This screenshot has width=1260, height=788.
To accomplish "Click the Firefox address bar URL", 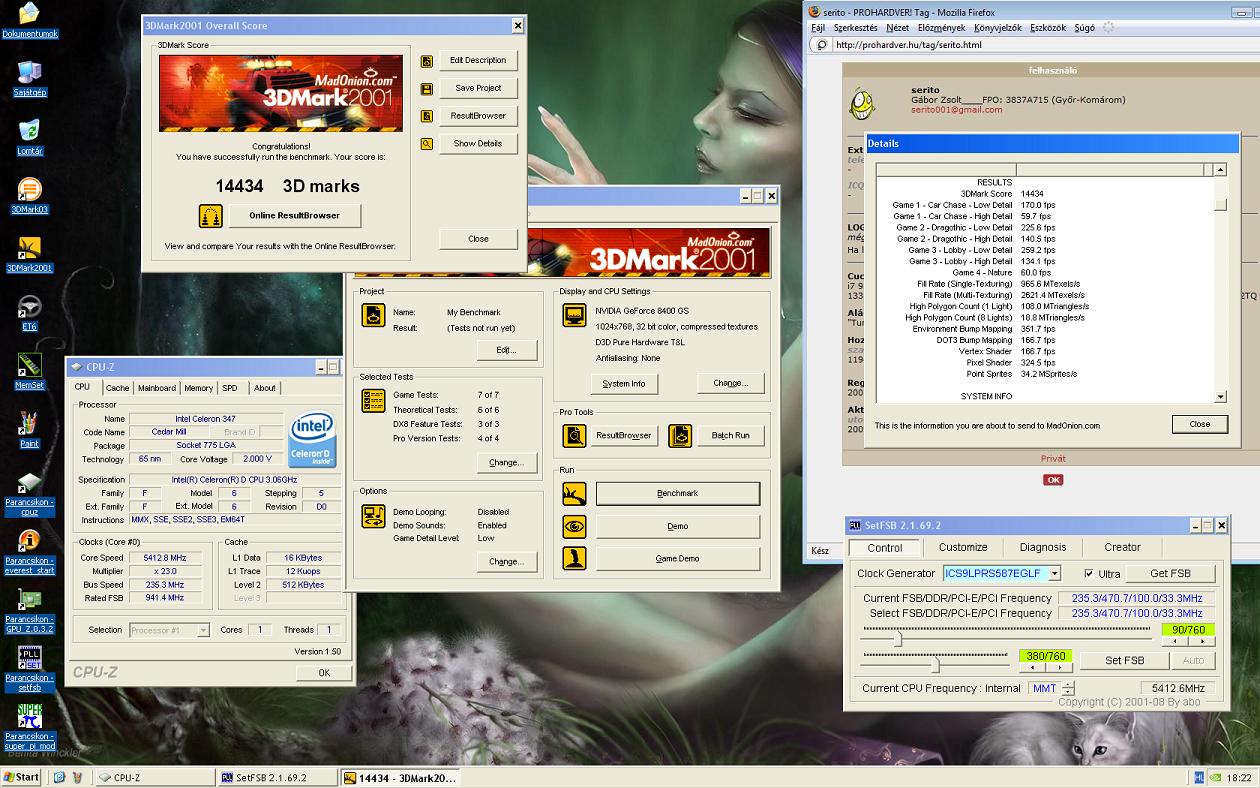I will (x=908, y=45).
